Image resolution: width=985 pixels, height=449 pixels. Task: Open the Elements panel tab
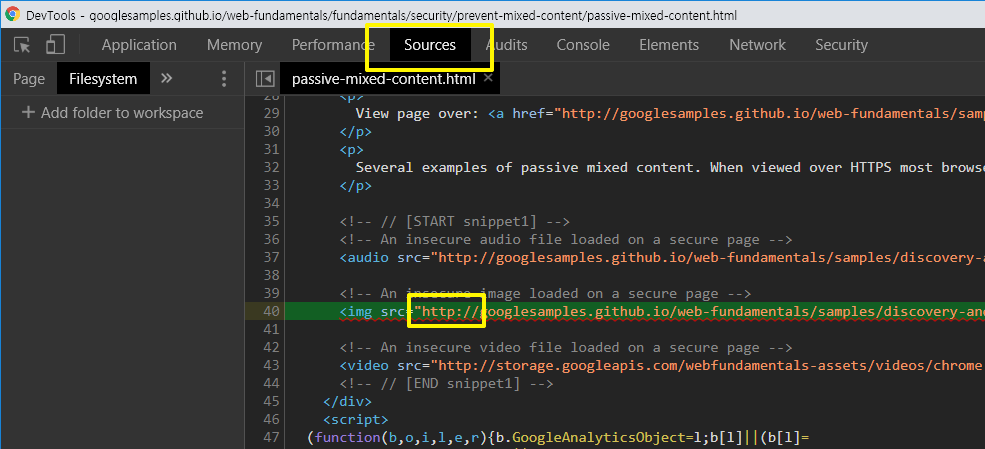tap(669, 45)
